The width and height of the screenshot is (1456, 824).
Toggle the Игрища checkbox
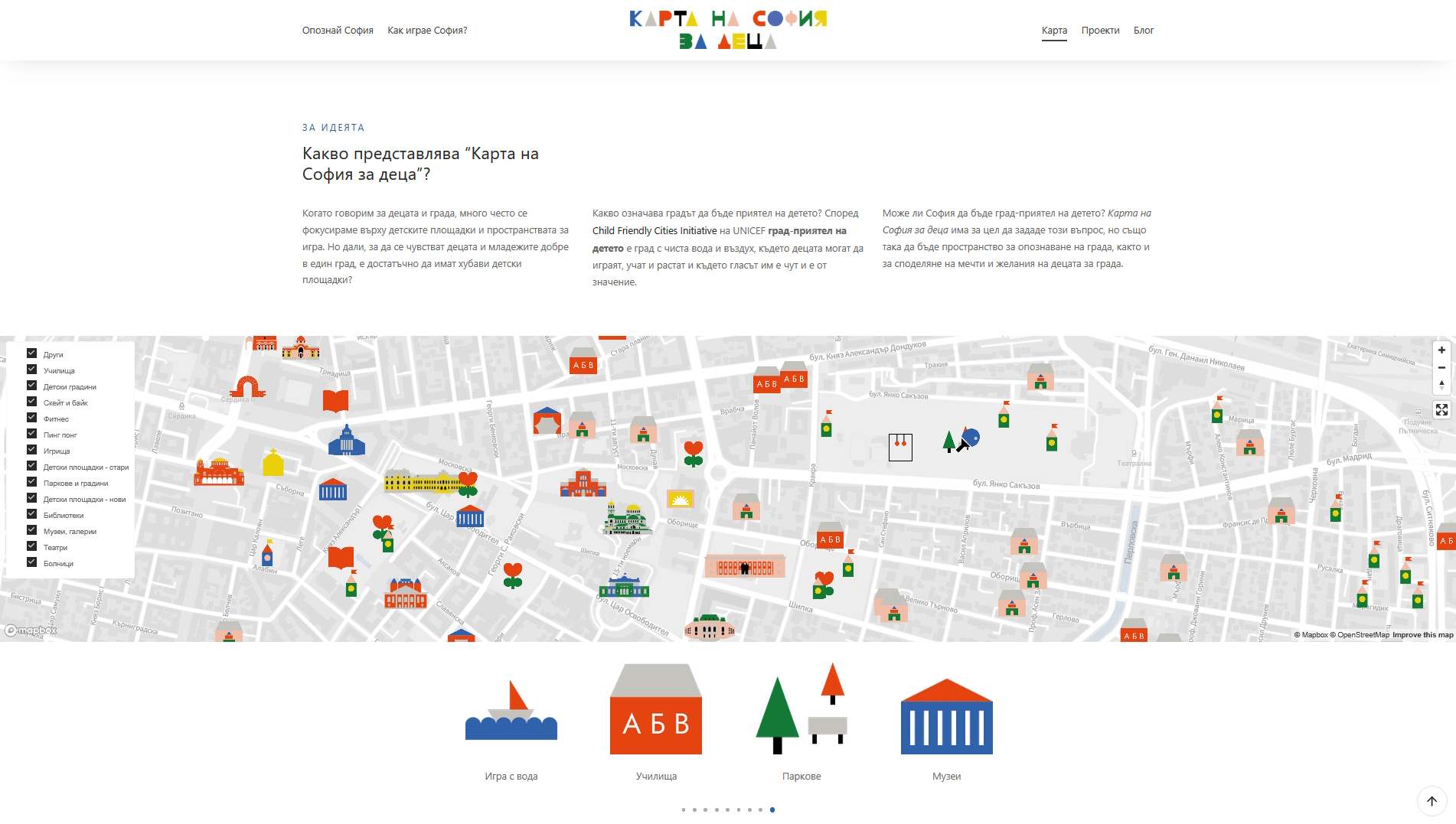31,450
